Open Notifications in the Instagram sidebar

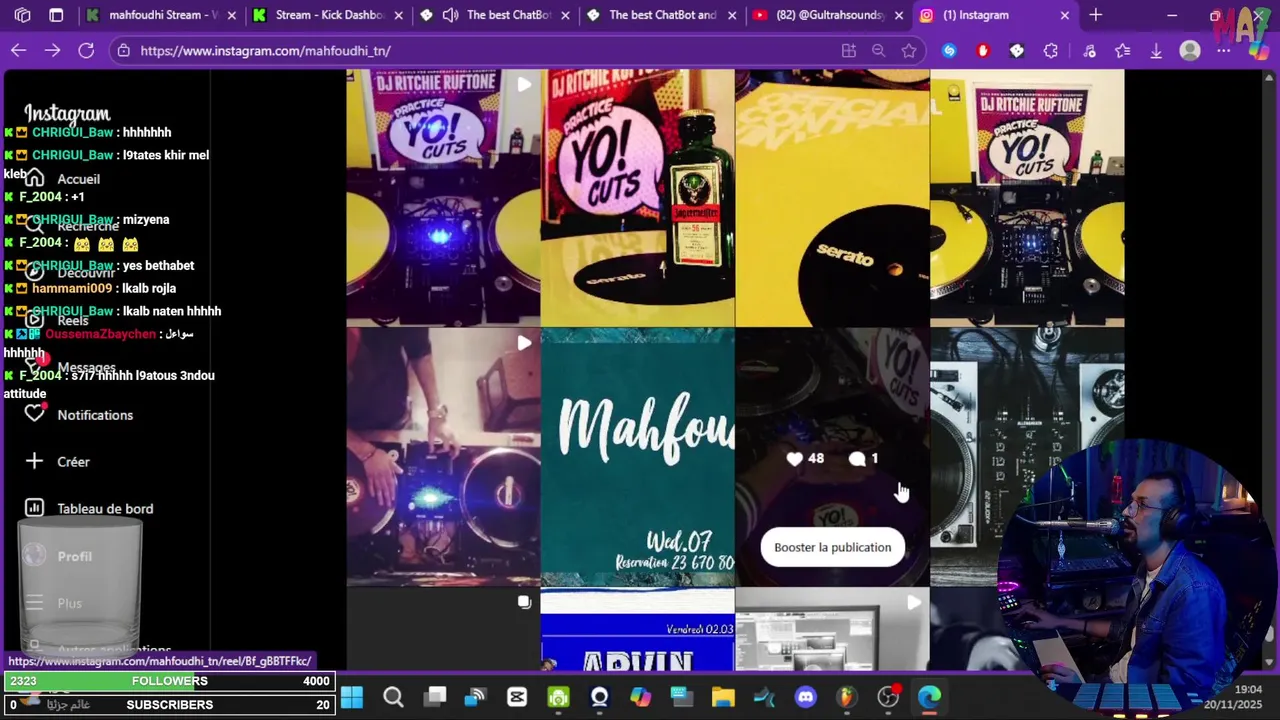coord(95,415)
